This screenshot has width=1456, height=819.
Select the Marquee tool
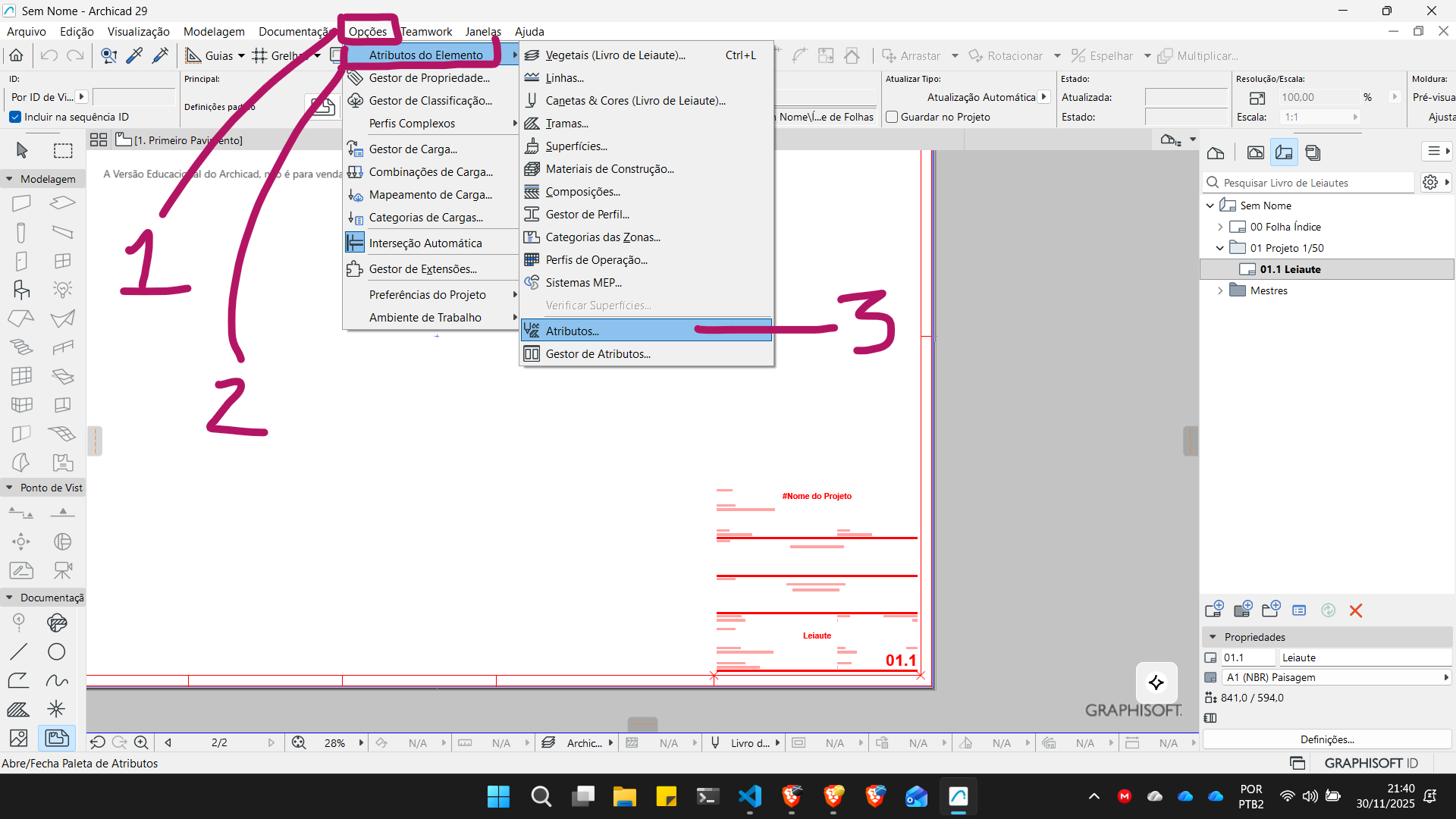[x=63, y=150]
